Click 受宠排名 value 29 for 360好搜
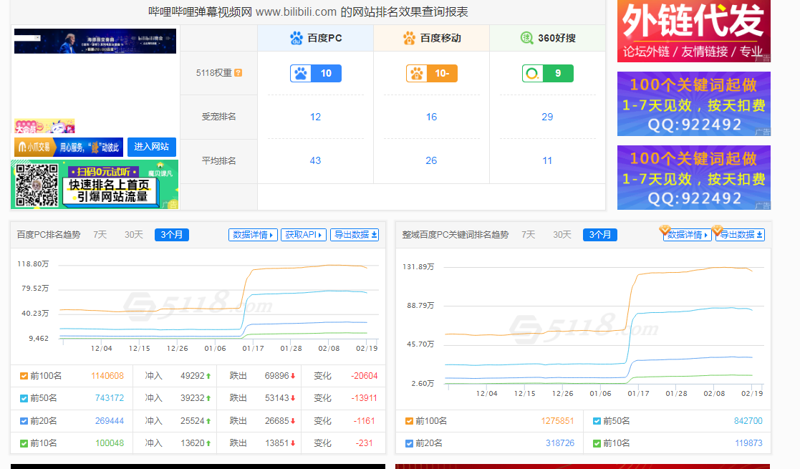The image size is (800, 469). coord(547,117)
